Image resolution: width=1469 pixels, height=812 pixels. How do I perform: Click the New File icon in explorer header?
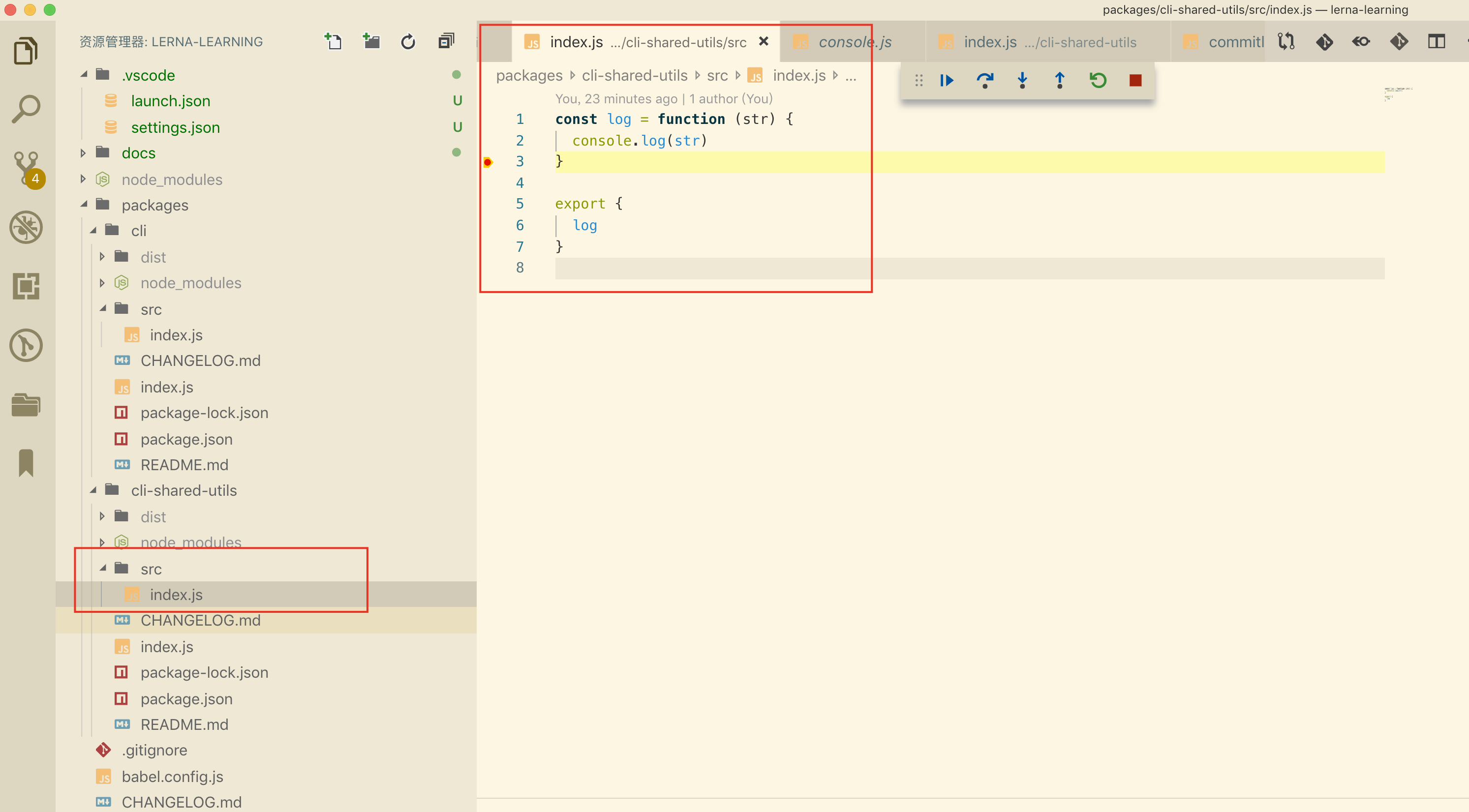333,41
